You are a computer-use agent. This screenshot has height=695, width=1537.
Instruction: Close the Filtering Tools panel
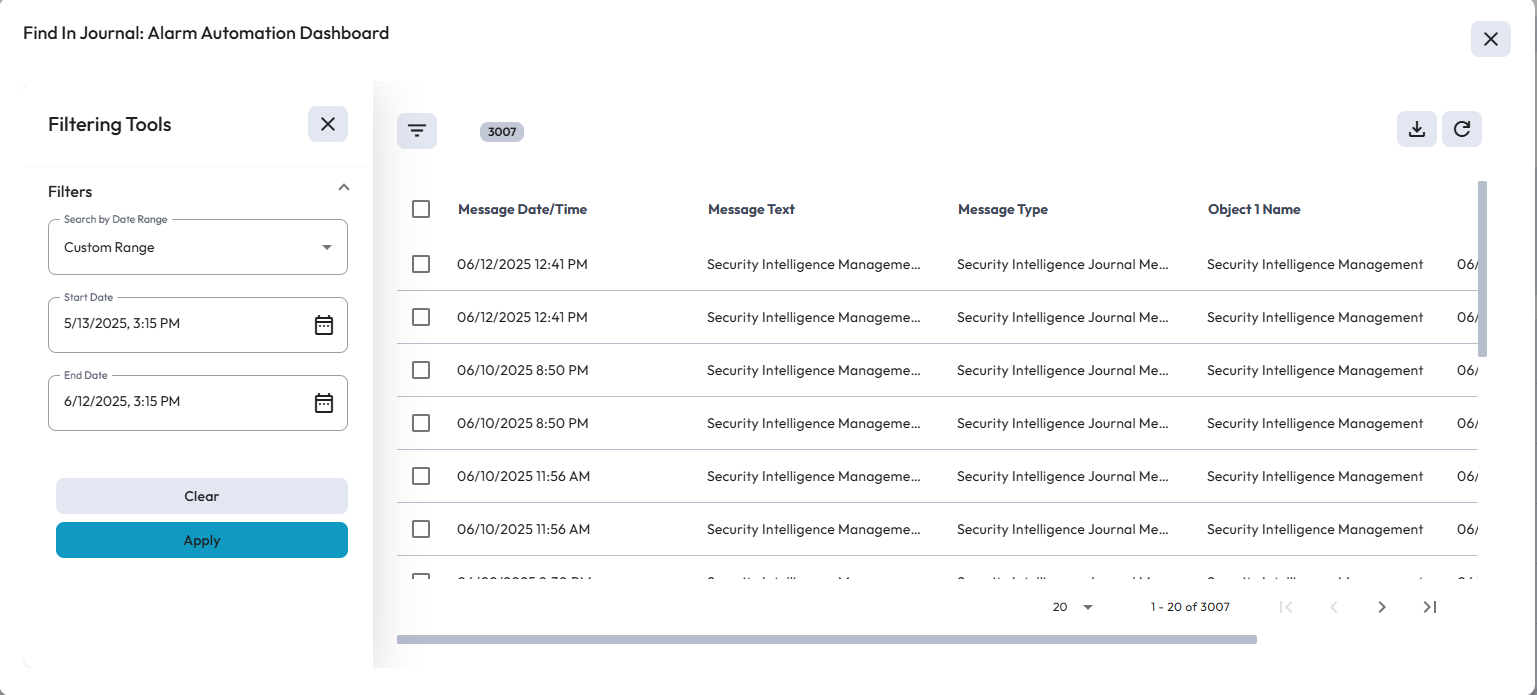coord(328,124)
